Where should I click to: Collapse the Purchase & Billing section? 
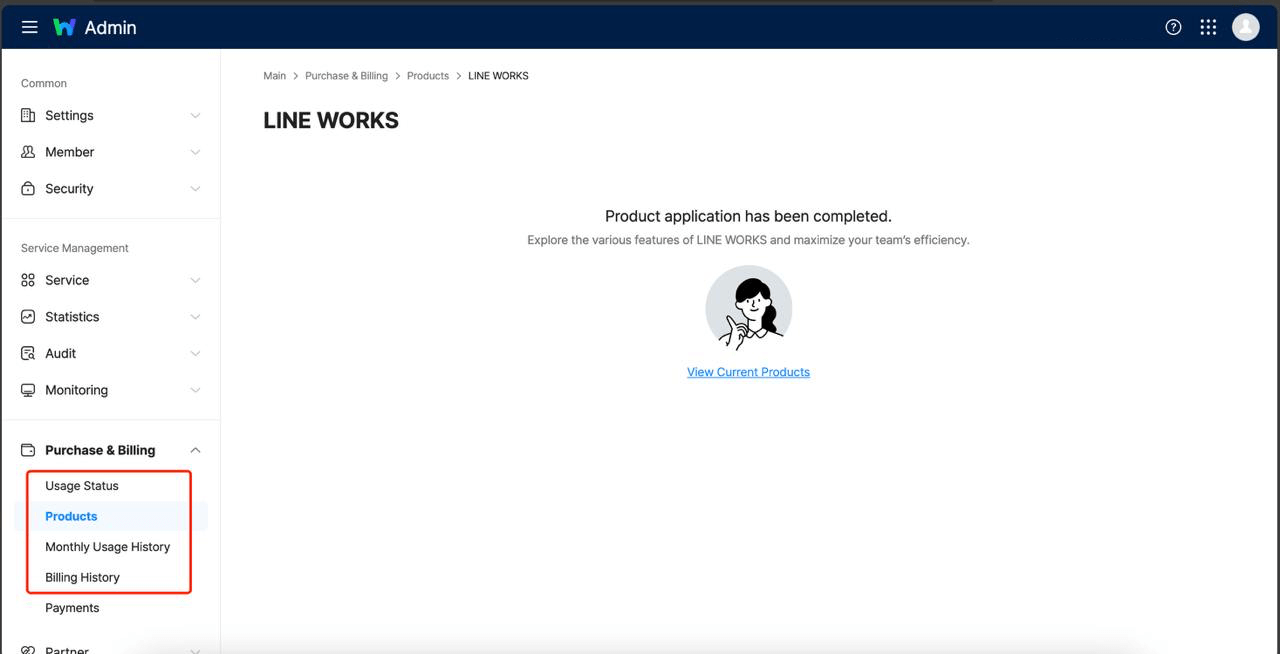195,450
